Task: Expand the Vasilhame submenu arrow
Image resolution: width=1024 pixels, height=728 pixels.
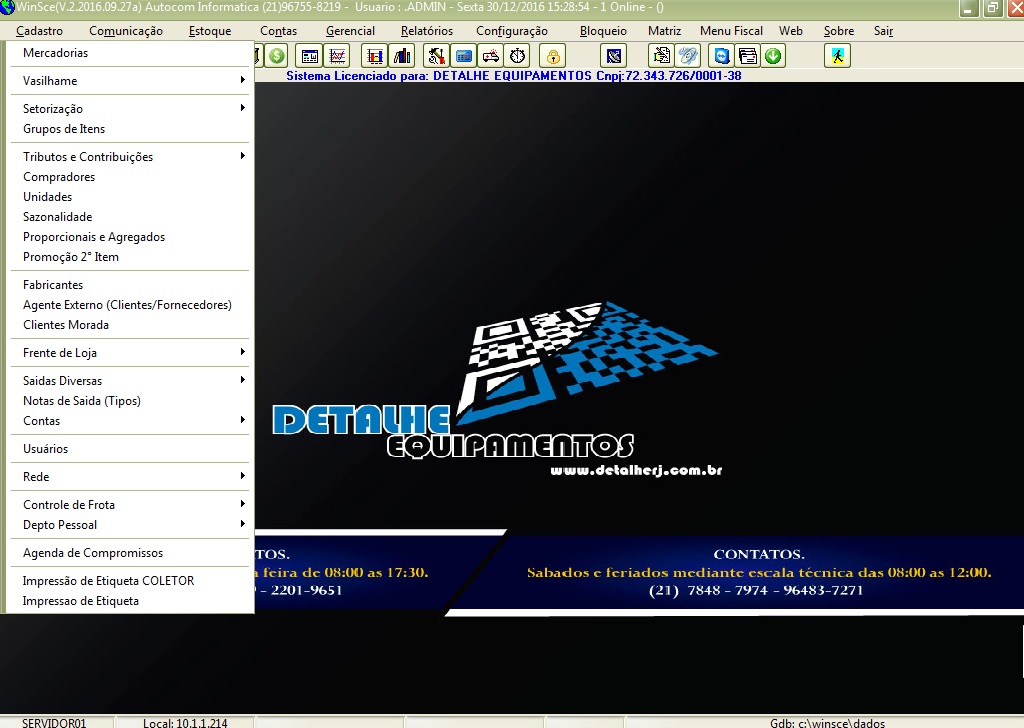Action: [x=242, y=80]
